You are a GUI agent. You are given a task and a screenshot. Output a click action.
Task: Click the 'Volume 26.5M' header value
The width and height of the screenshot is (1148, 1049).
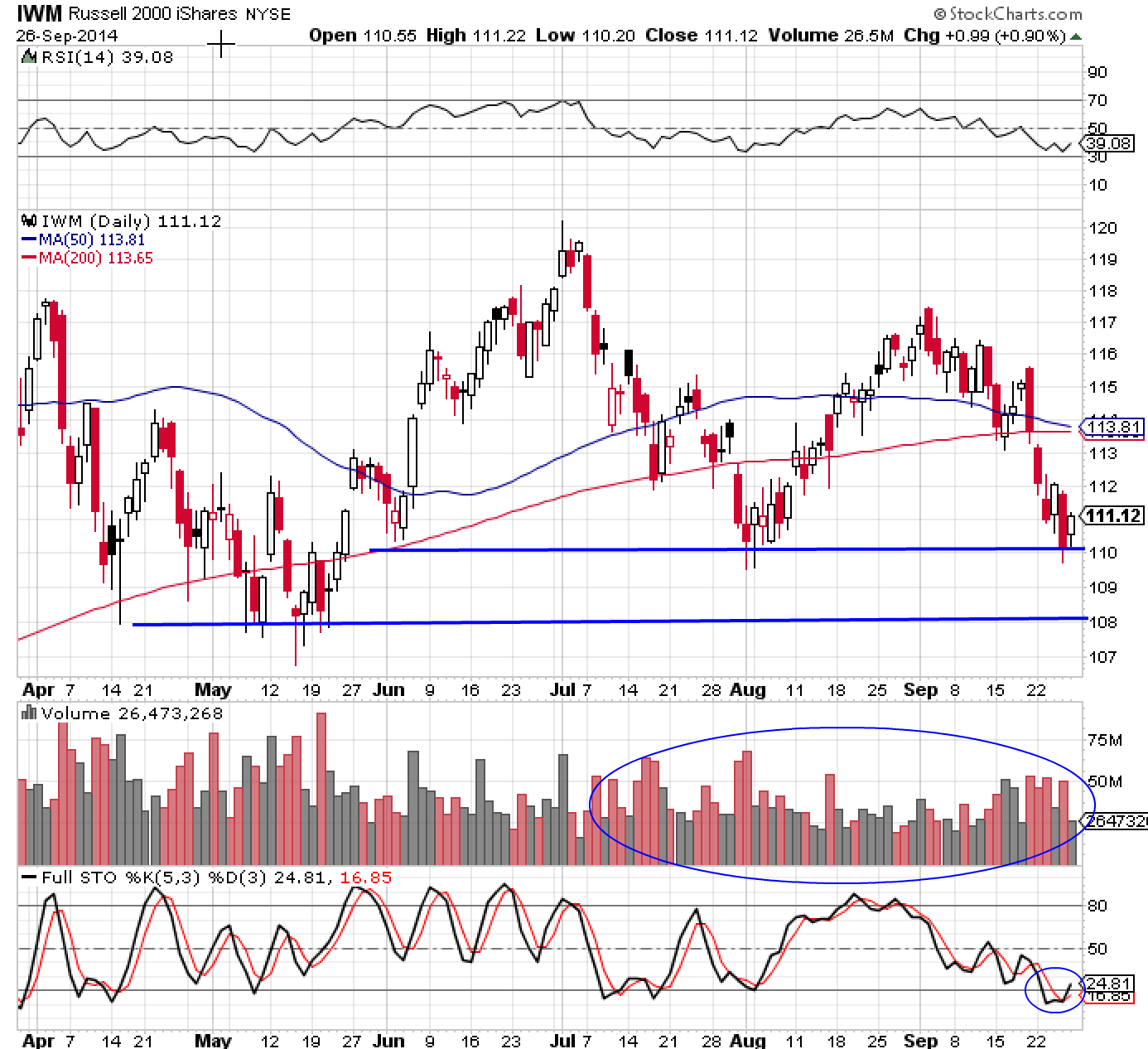pyautogui.click(x=831, y=35)
